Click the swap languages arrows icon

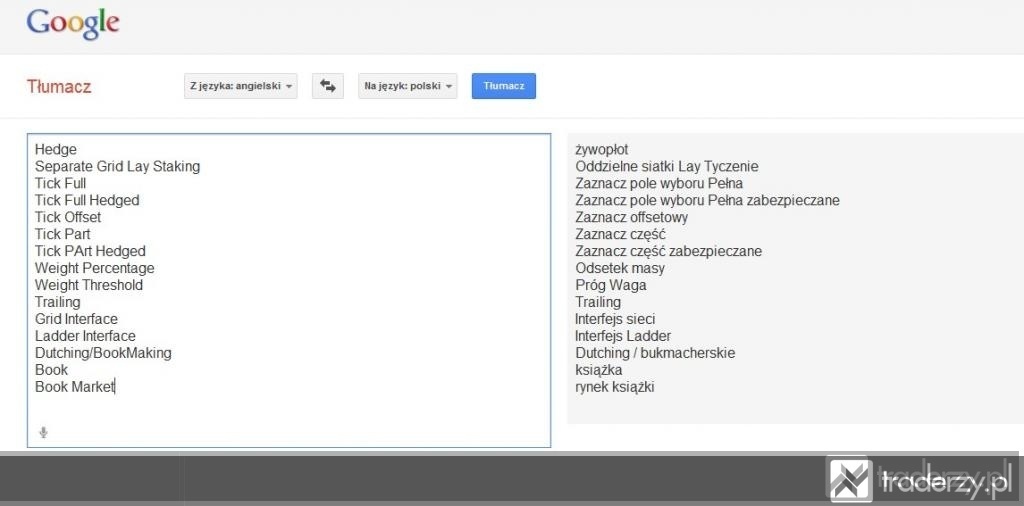tap(328, 86)
